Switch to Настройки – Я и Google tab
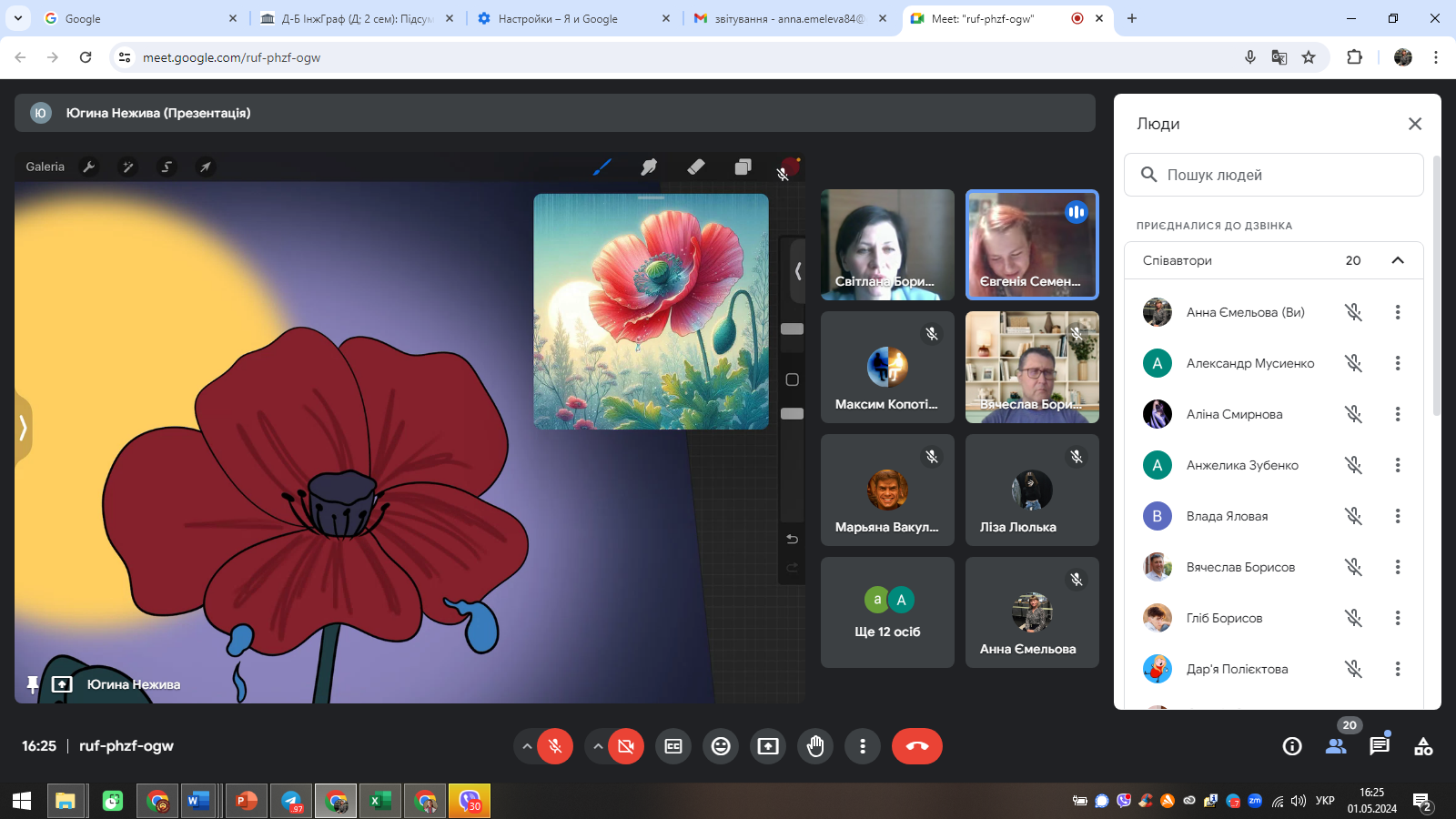The image size is (1456, 819). tap(573, 18)
